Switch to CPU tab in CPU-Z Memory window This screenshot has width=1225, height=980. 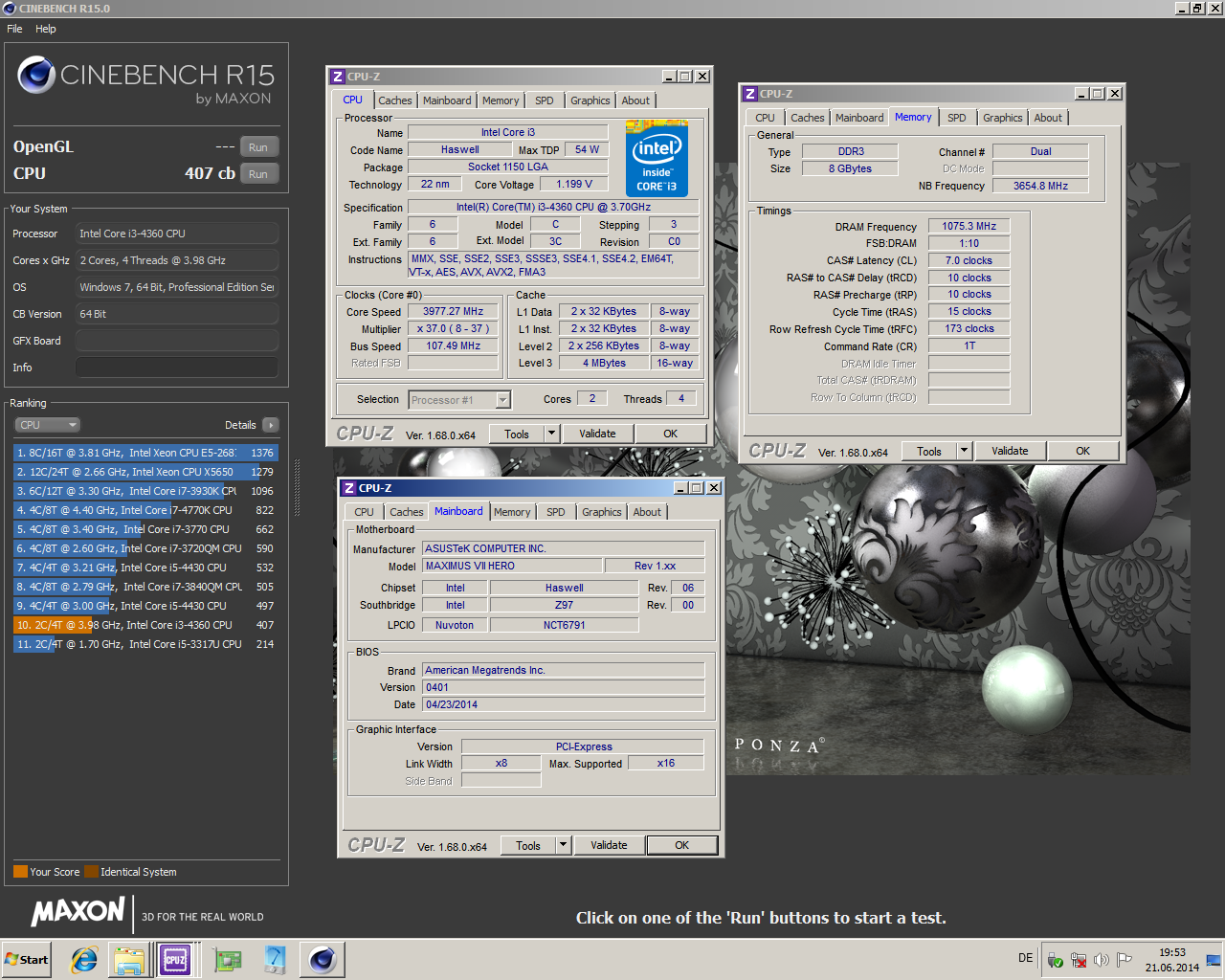tap(765, 118)
